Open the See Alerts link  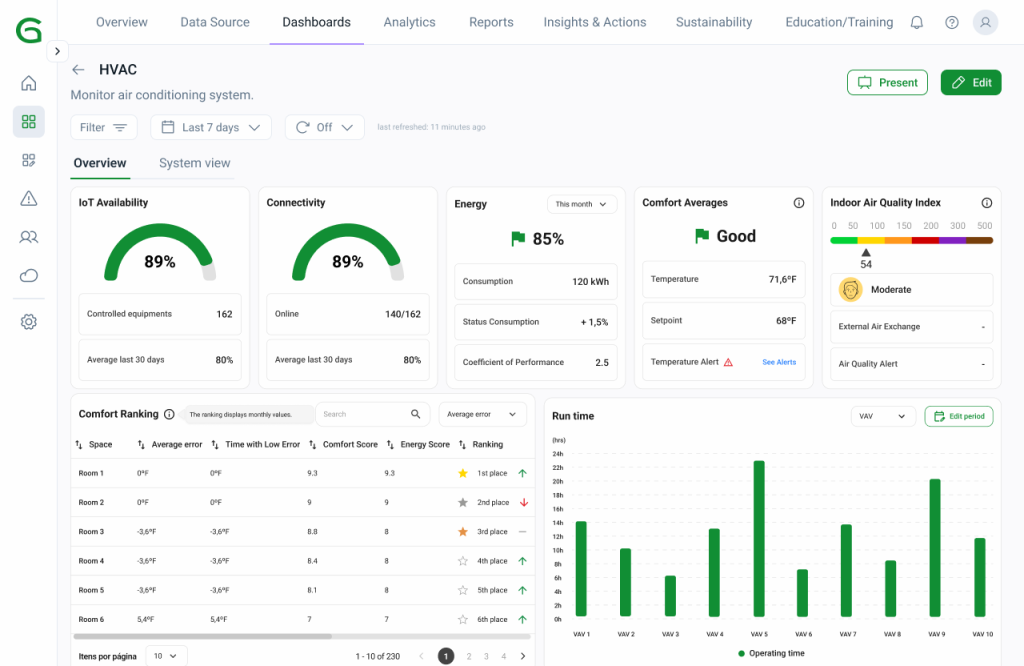779,362
